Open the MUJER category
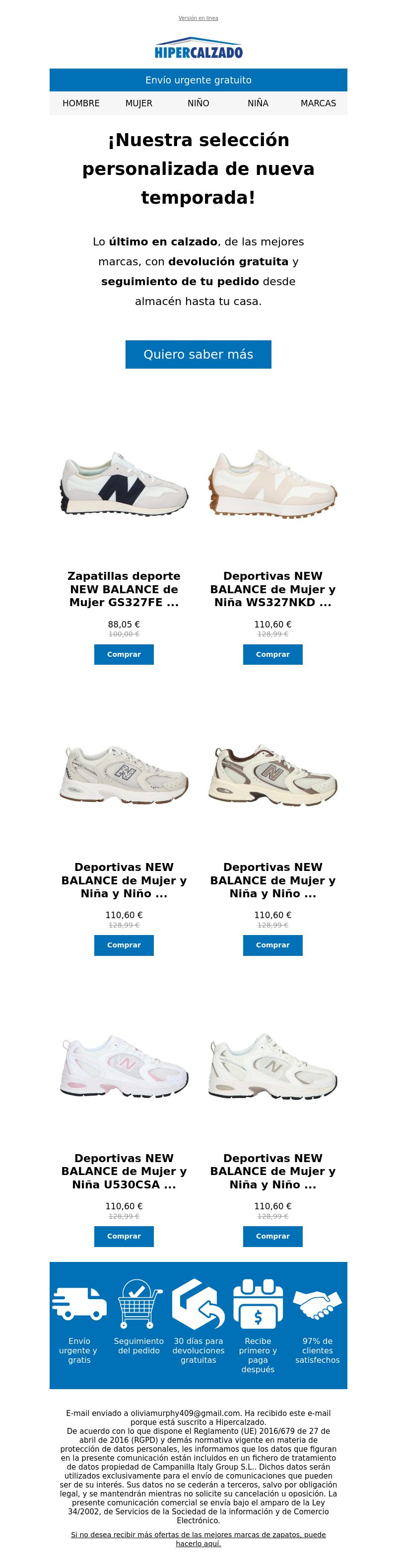This screenshot has width=397, height=1568. pos(138,103)
